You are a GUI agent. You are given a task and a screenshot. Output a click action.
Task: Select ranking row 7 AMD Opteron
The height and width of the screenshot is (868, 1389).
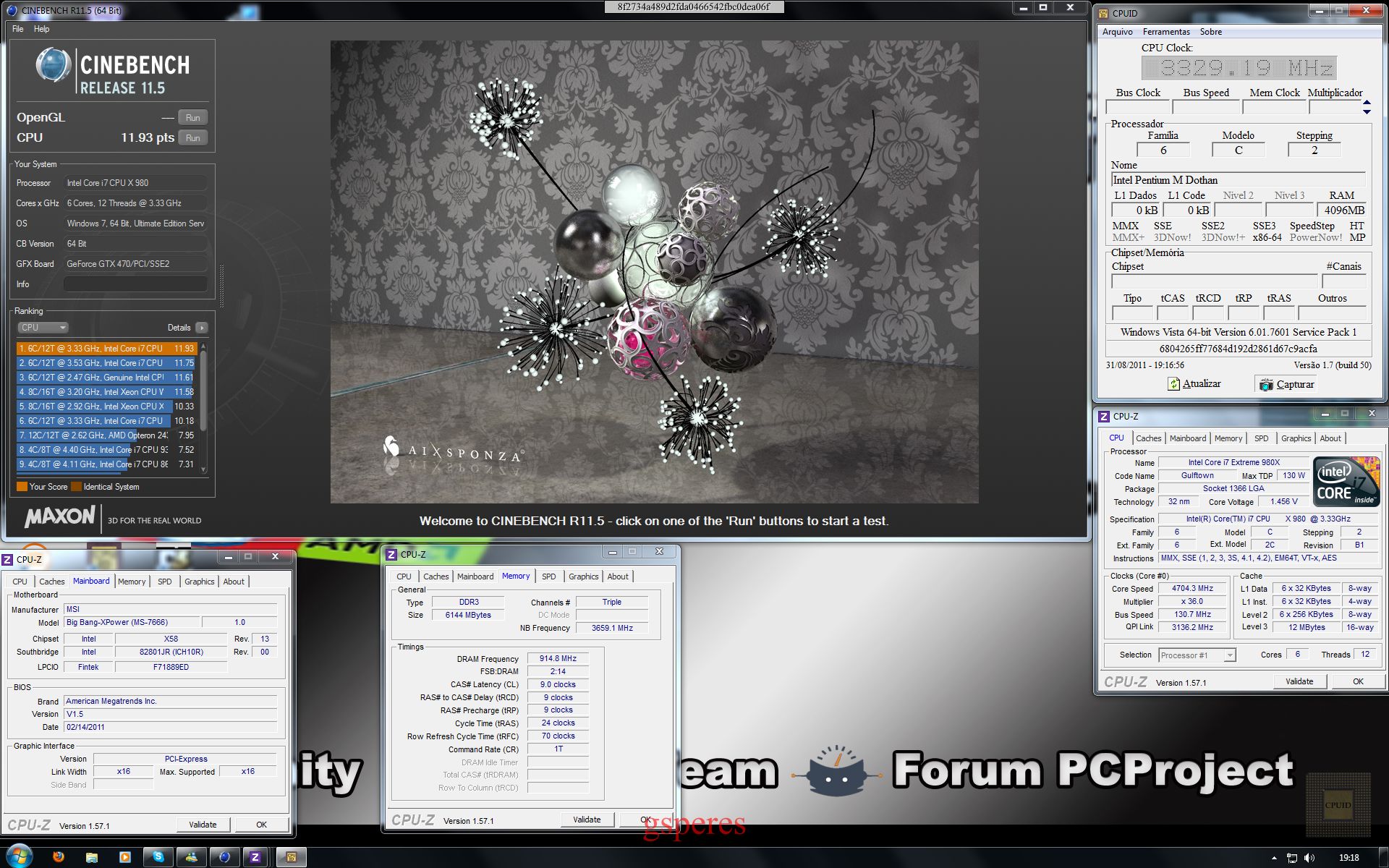tap(106, 435)
